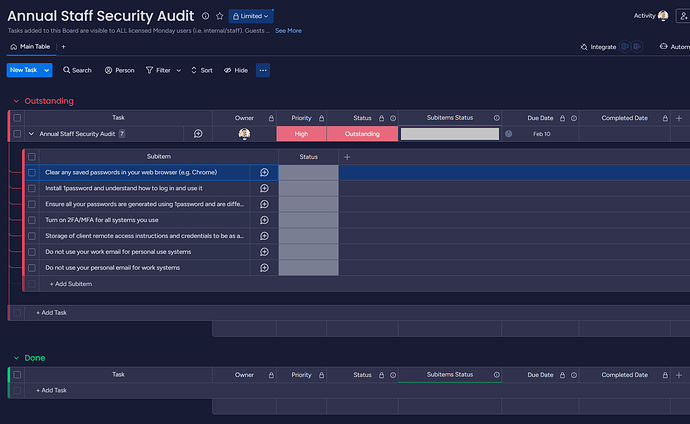690x424 pixels.
Task: Open the New Task dropdown arrow
Action: (x=45, y=70)
